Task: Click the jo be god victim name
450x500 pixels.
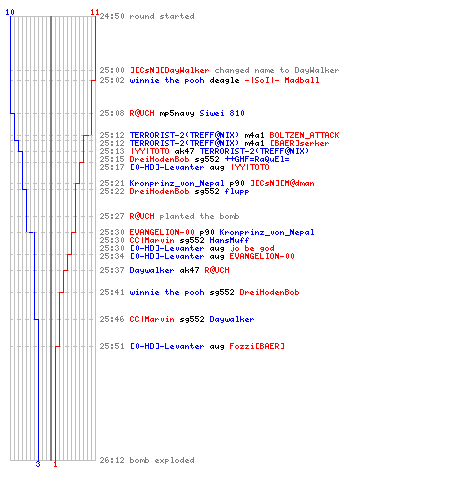Action: (x=252, y=248)
